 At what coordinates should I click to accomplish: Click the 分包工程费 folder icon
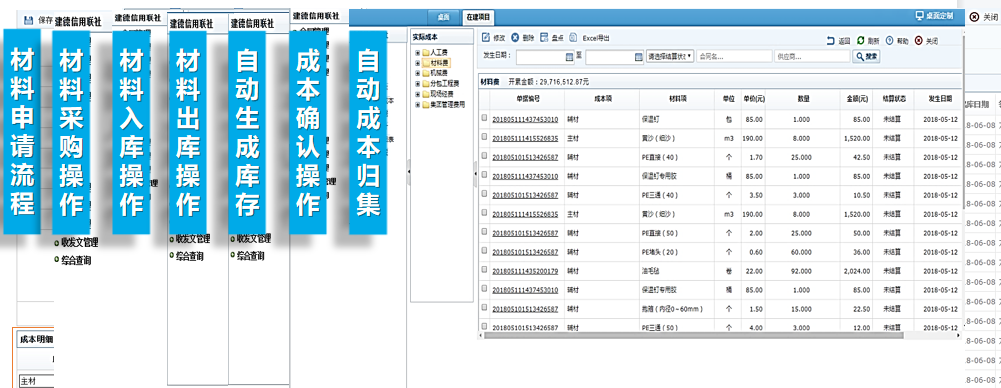(426, 84)
